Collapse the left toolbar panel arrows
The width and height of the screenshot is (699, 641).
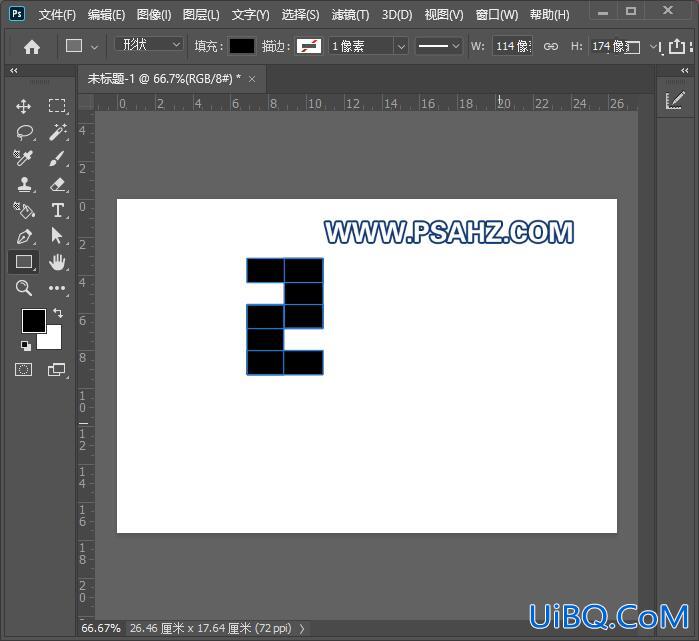pos(14,70)
